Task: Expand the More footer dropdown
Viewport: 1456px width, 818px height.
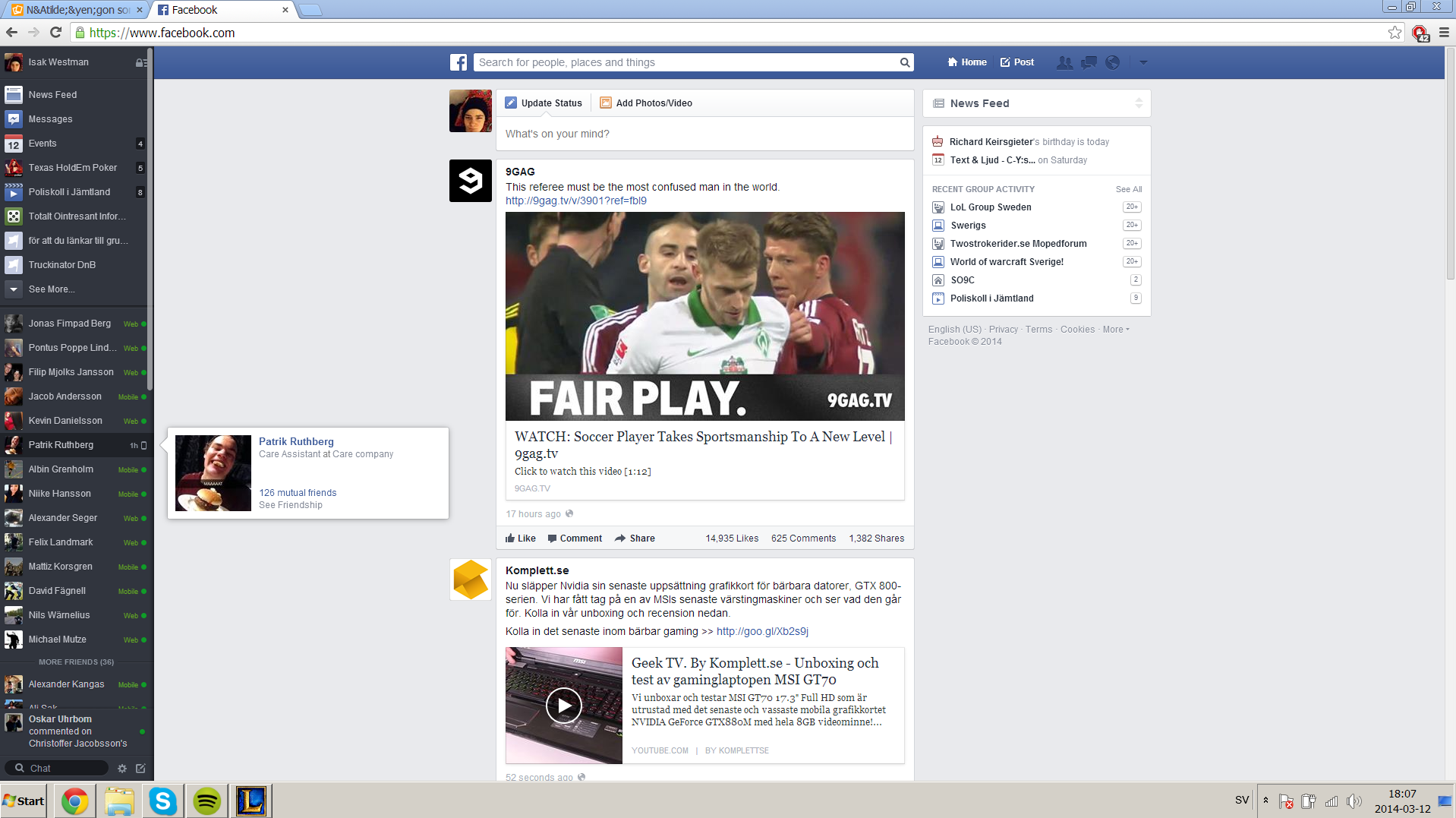Action: coord(1116,330)
